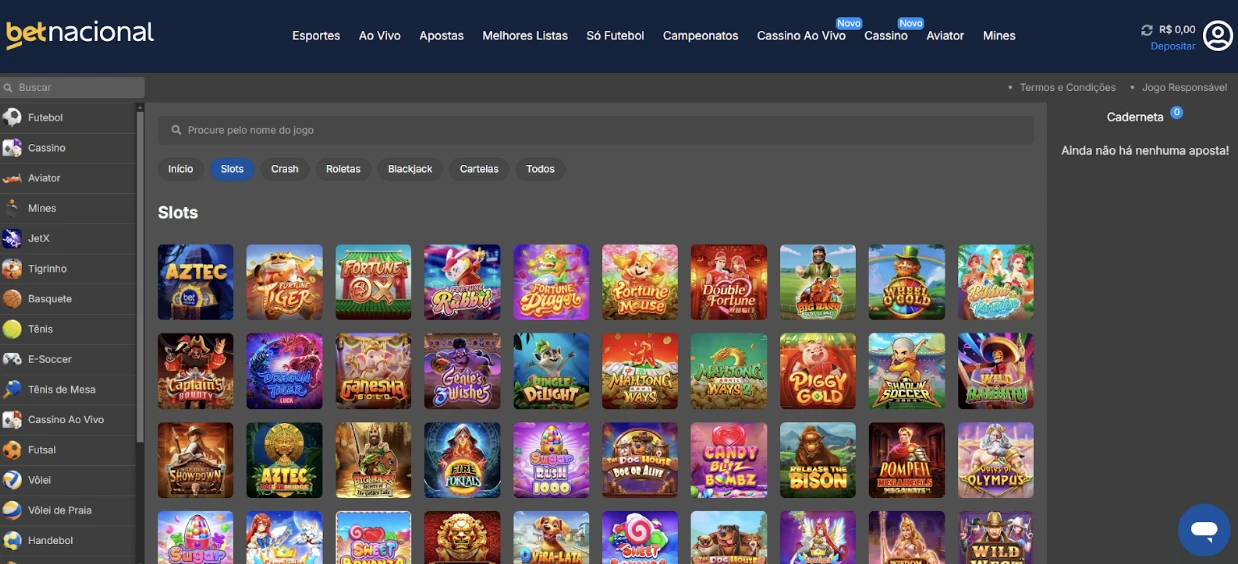The image size is (1238, 564).
Task: Open Aviator in the top navigation
Action: click(945, 36)
